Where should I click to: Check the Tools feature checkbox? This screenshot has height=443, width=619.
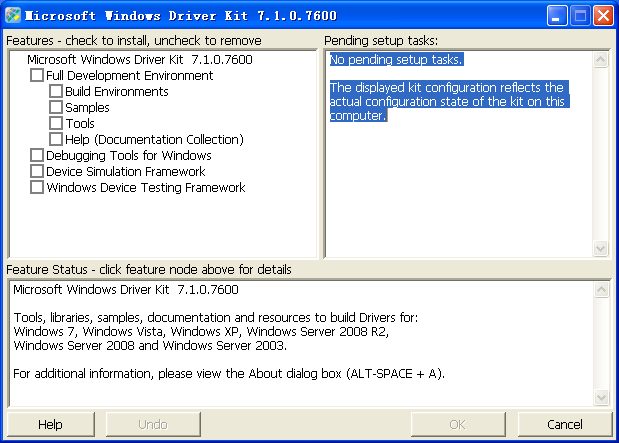[x=56, y=123]
